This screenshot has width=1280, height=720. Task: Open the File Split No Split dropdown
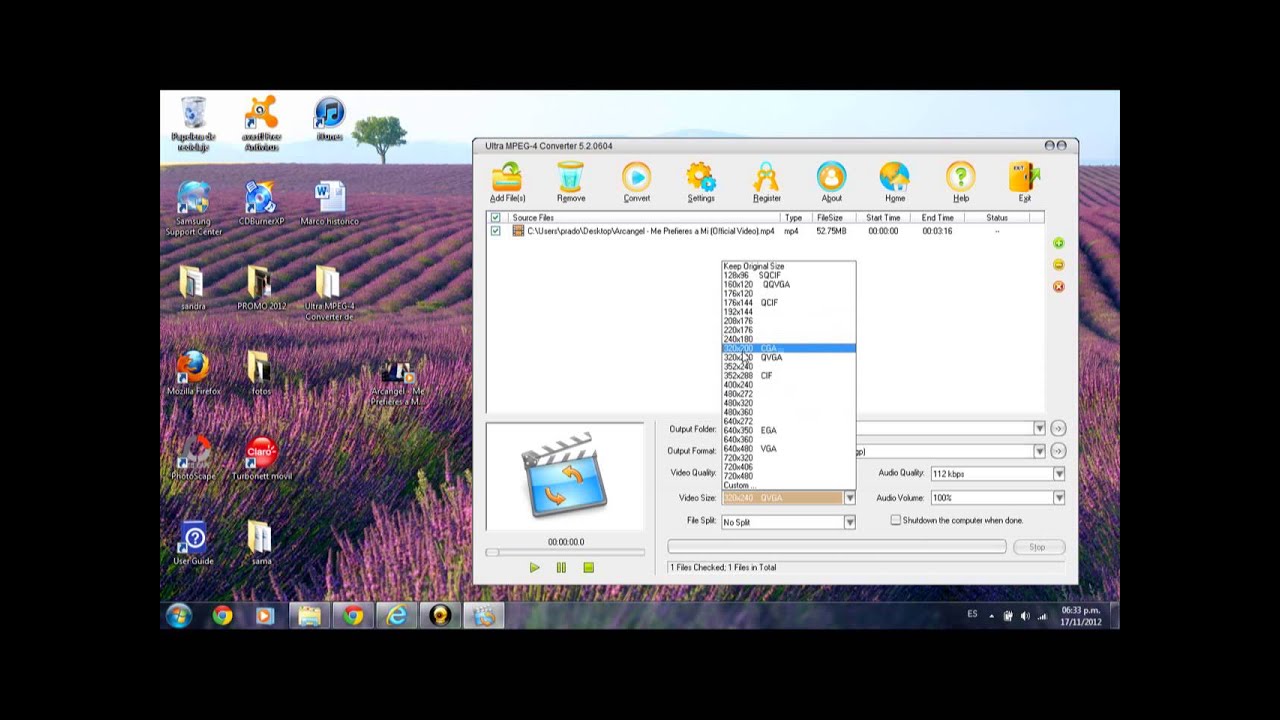pyautogui.click(x=788, y=522)
